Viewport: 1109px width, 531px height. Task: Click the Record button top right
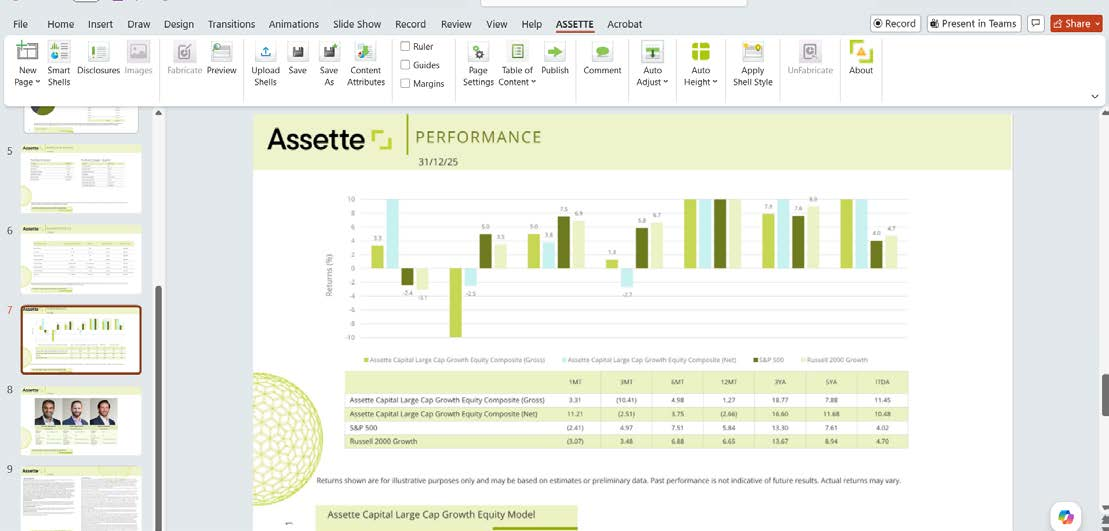point(895,23)
